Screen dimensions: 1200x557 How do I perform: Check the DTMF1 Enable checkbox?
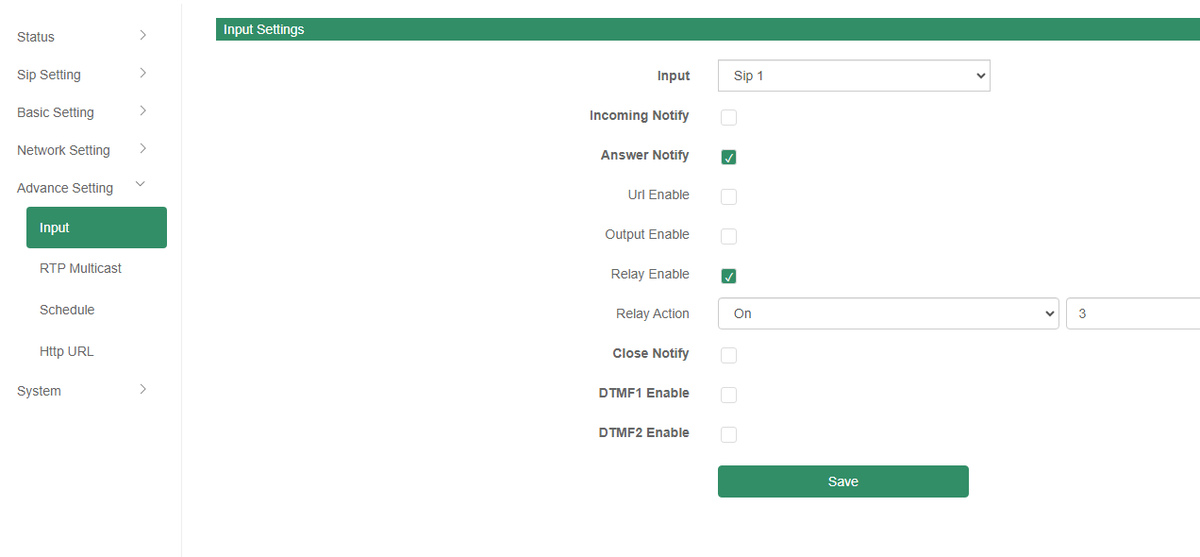(x=729, y=395)
